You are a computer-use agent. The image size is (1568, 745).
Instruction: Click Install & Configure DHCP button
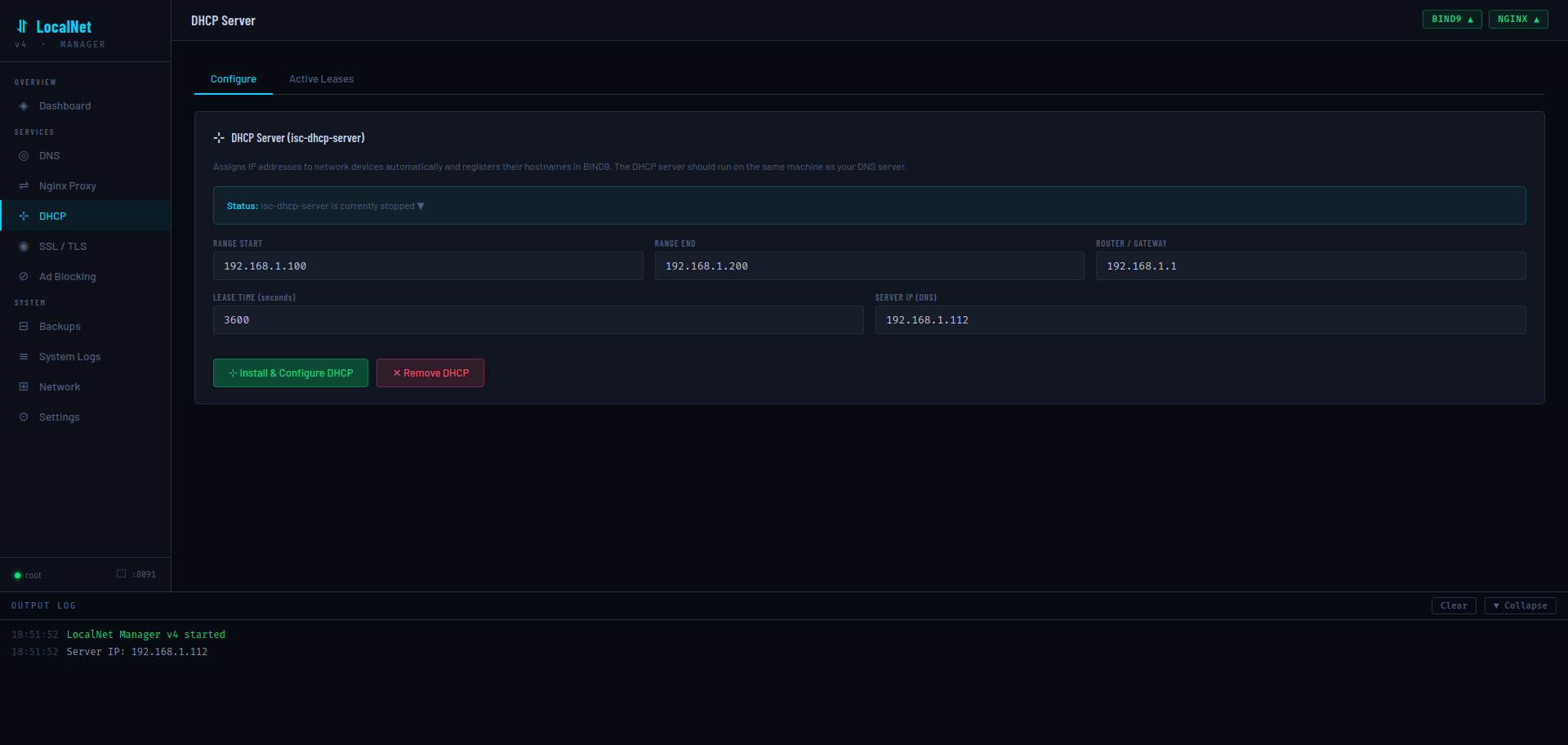pyautogui.click(x=291, y=373)
